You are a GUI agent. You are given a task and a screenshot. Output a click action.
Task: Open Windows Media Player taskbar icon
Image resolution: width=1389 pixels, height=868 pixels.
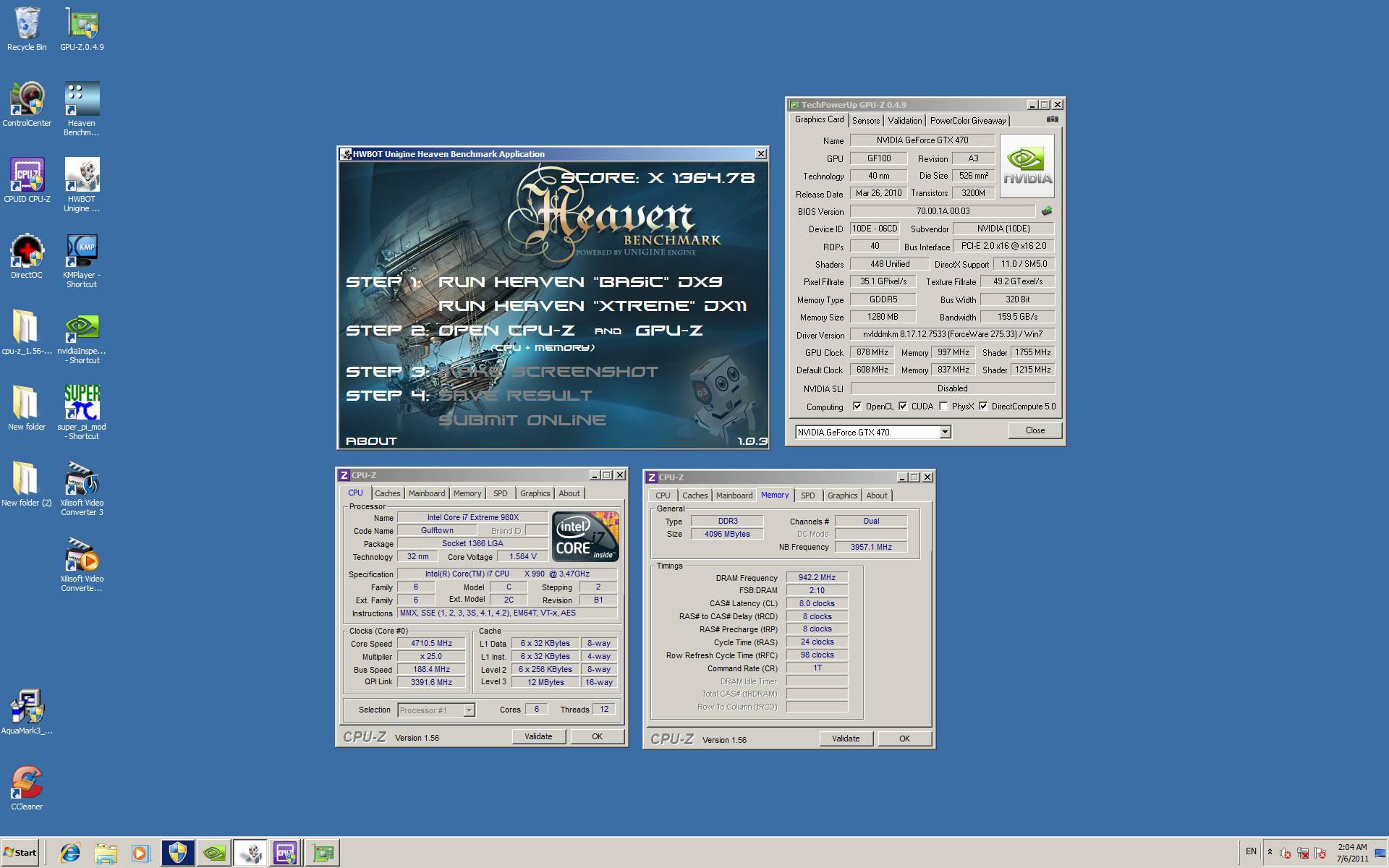tap(140, 853)
